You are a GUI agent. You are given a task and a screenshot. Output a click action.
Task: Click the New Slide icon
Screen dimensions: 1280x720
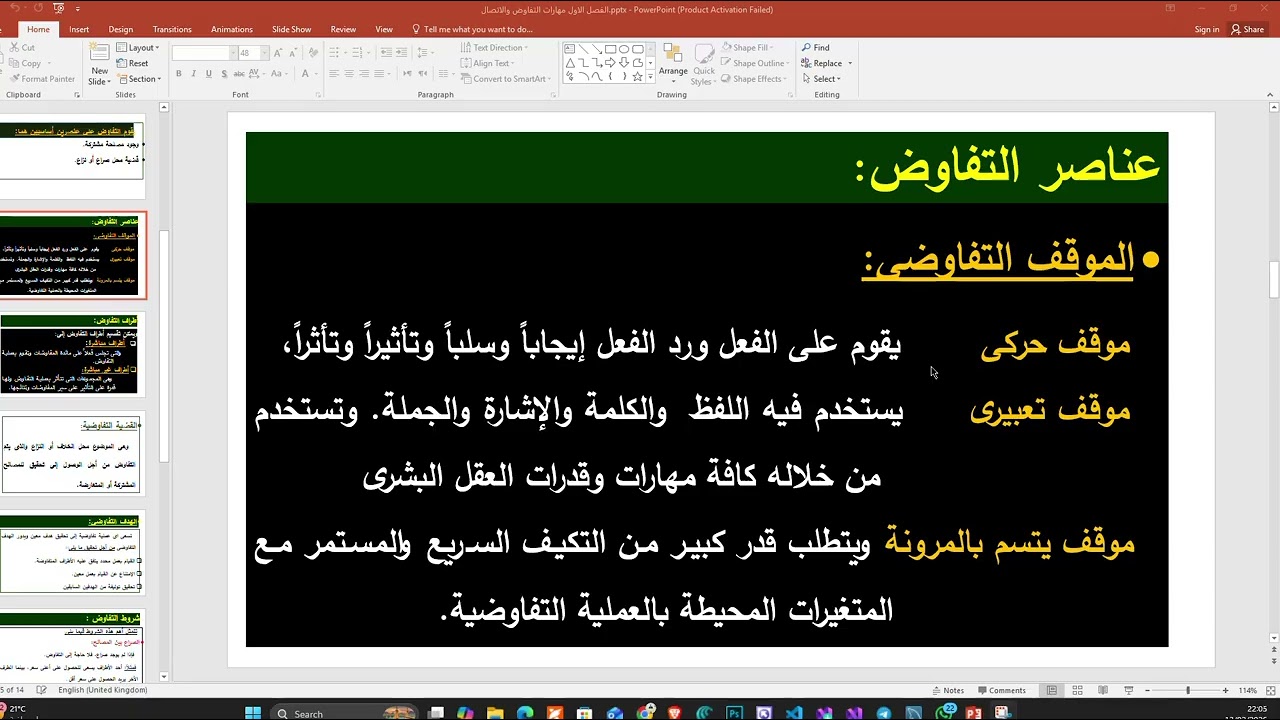pos(99,53)
